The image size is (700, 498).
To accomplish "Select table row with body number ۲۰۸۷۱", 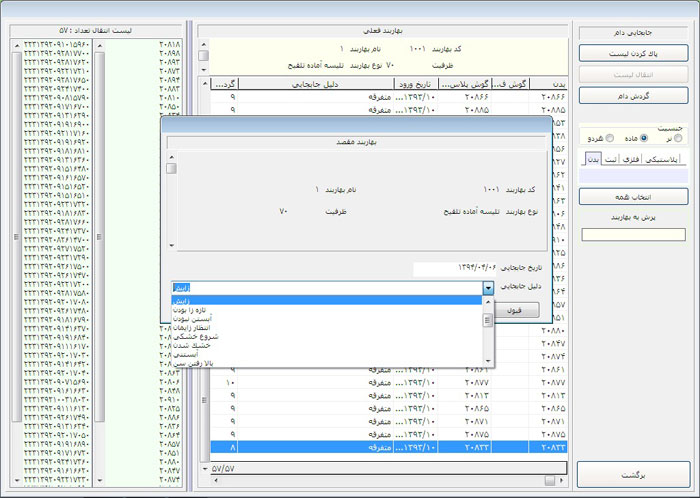I will (389, 422).
